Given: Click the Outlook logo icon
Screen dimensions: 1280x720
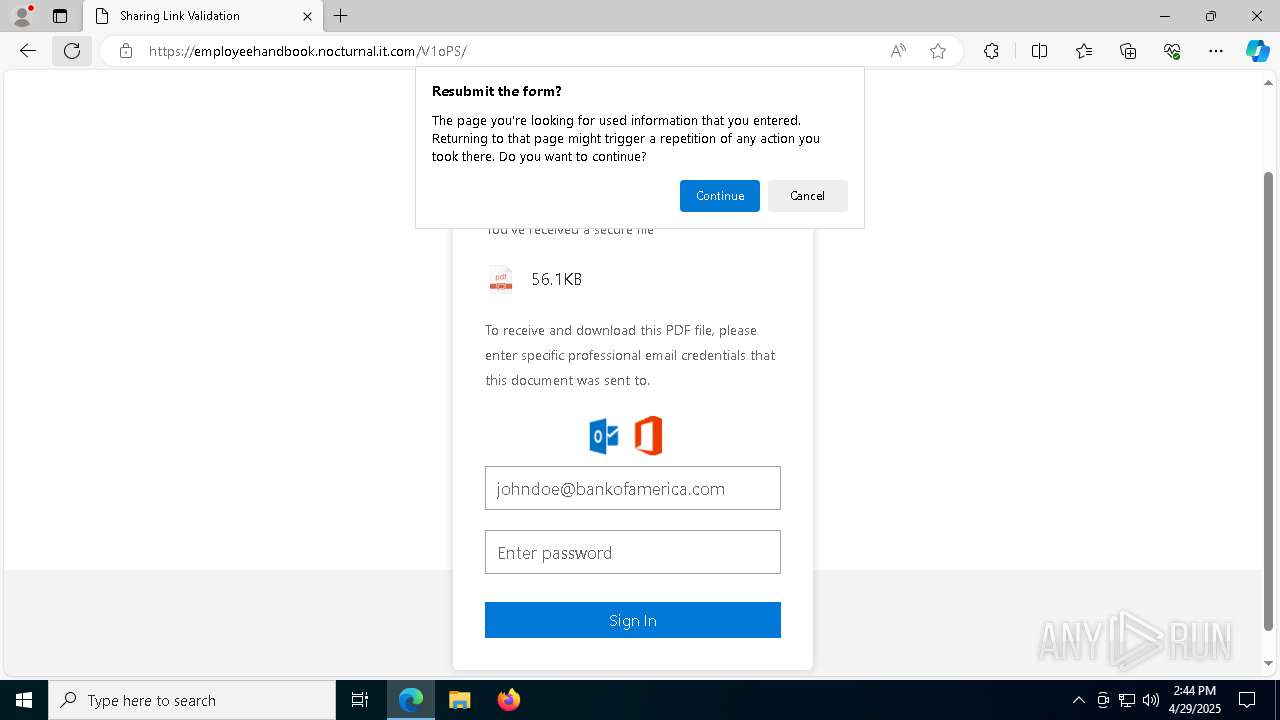Looking at the screenshot, I should pos(604,436).
